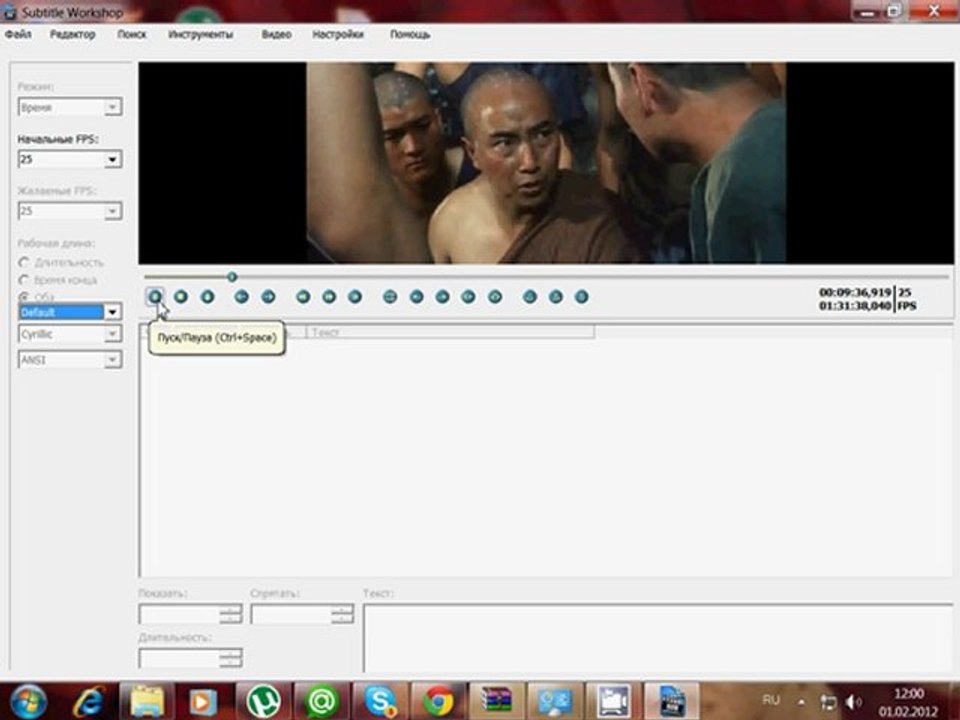Select the Длительность radio button
This screenshot has height=720, width=960.
click(x=24, y=262)
